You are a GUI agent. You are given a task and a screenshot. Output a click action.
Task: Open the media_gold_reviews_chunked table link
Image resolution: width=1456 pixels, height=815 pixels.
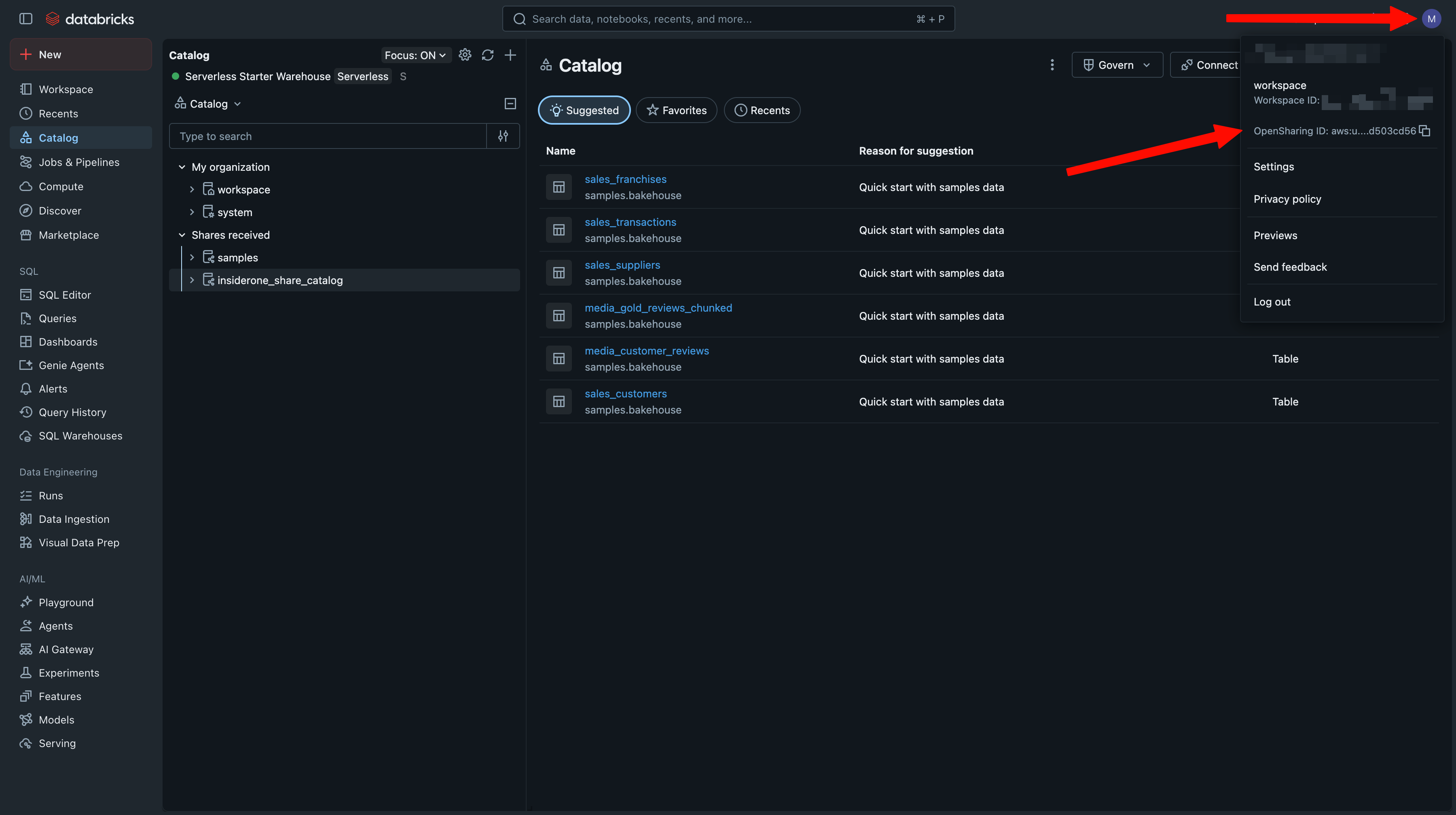click(658, 308)
